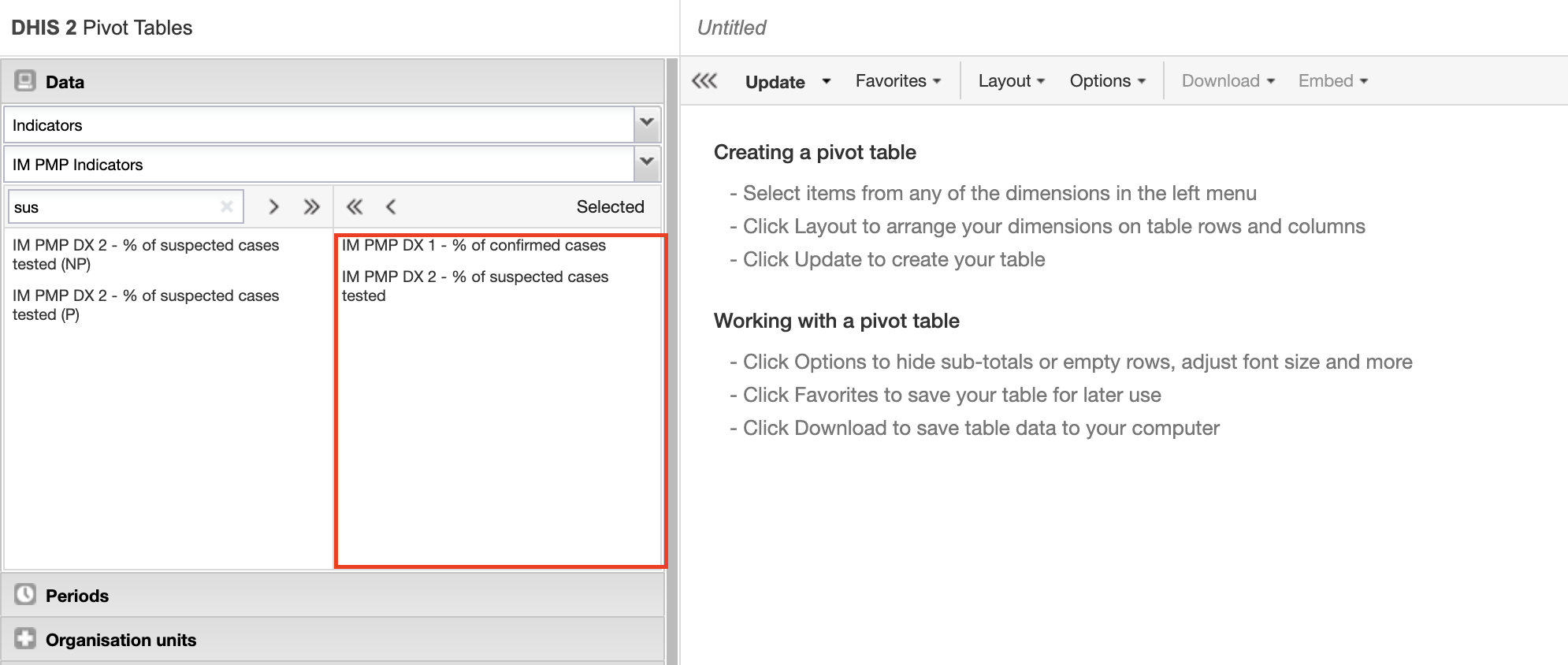This screenshot has height=665, width=1568.
Task: Click the Untitled table title
Action: click(731, 28)
